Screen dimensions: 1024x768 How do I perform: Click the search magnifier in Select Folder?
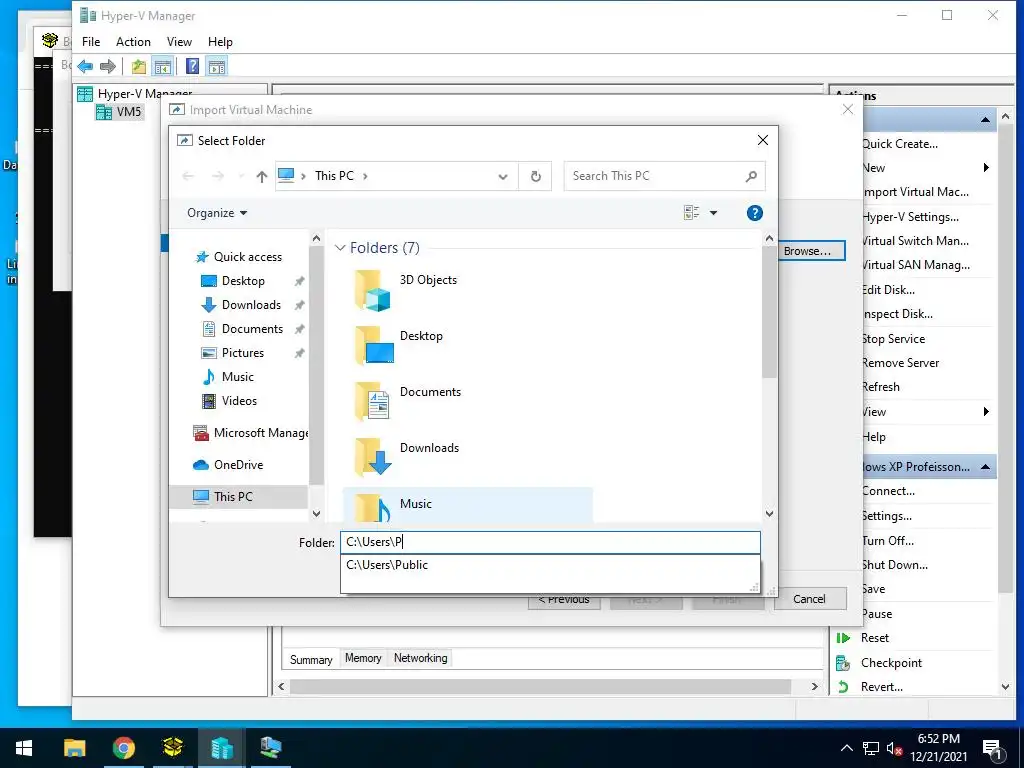[x=751, y=176]
